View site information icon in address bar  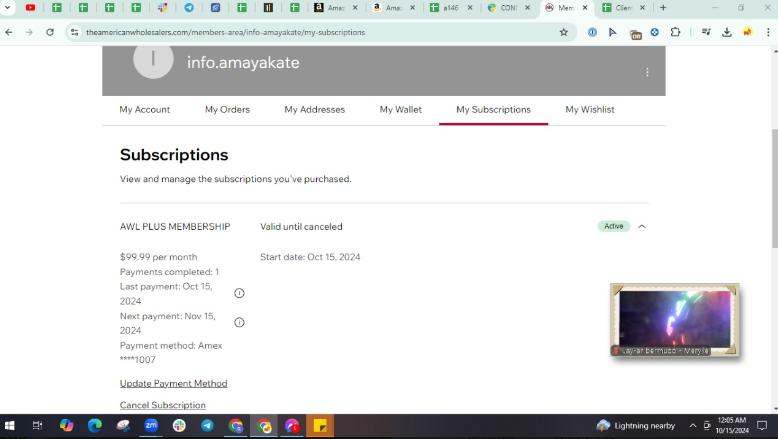pyautogui.click(x=74, y=32)
